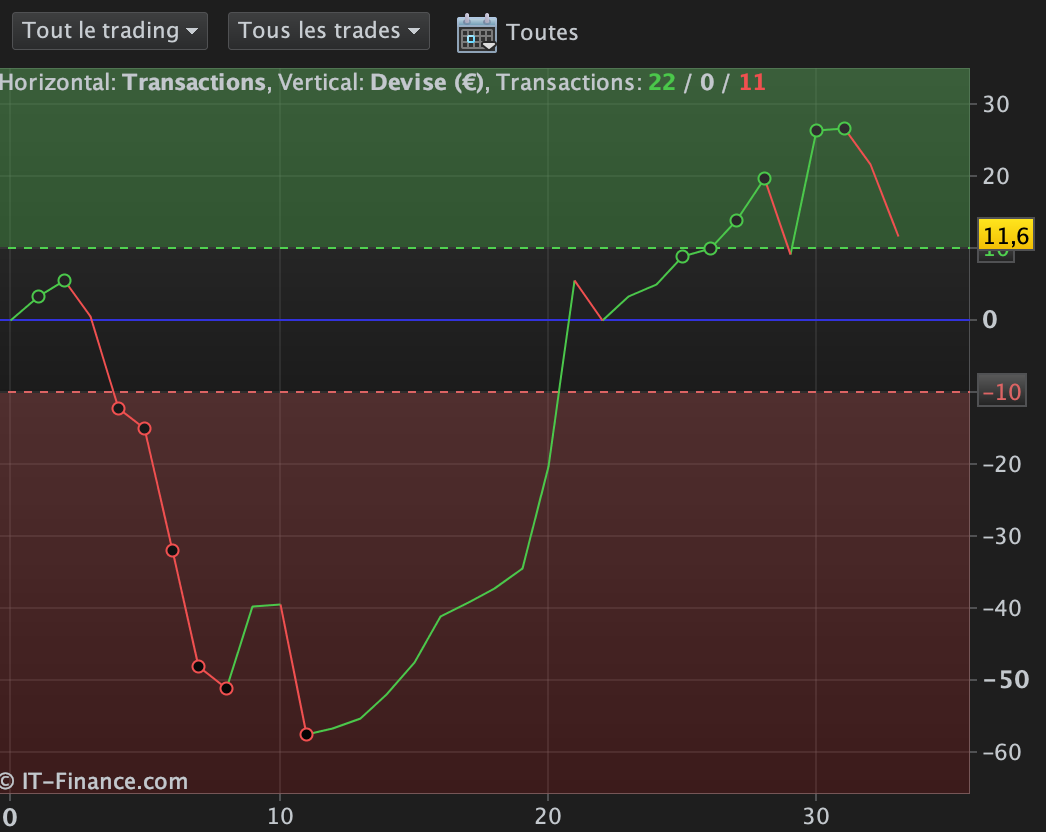Select the green marker at transaction 2
1046x832 pixels.
64,281
